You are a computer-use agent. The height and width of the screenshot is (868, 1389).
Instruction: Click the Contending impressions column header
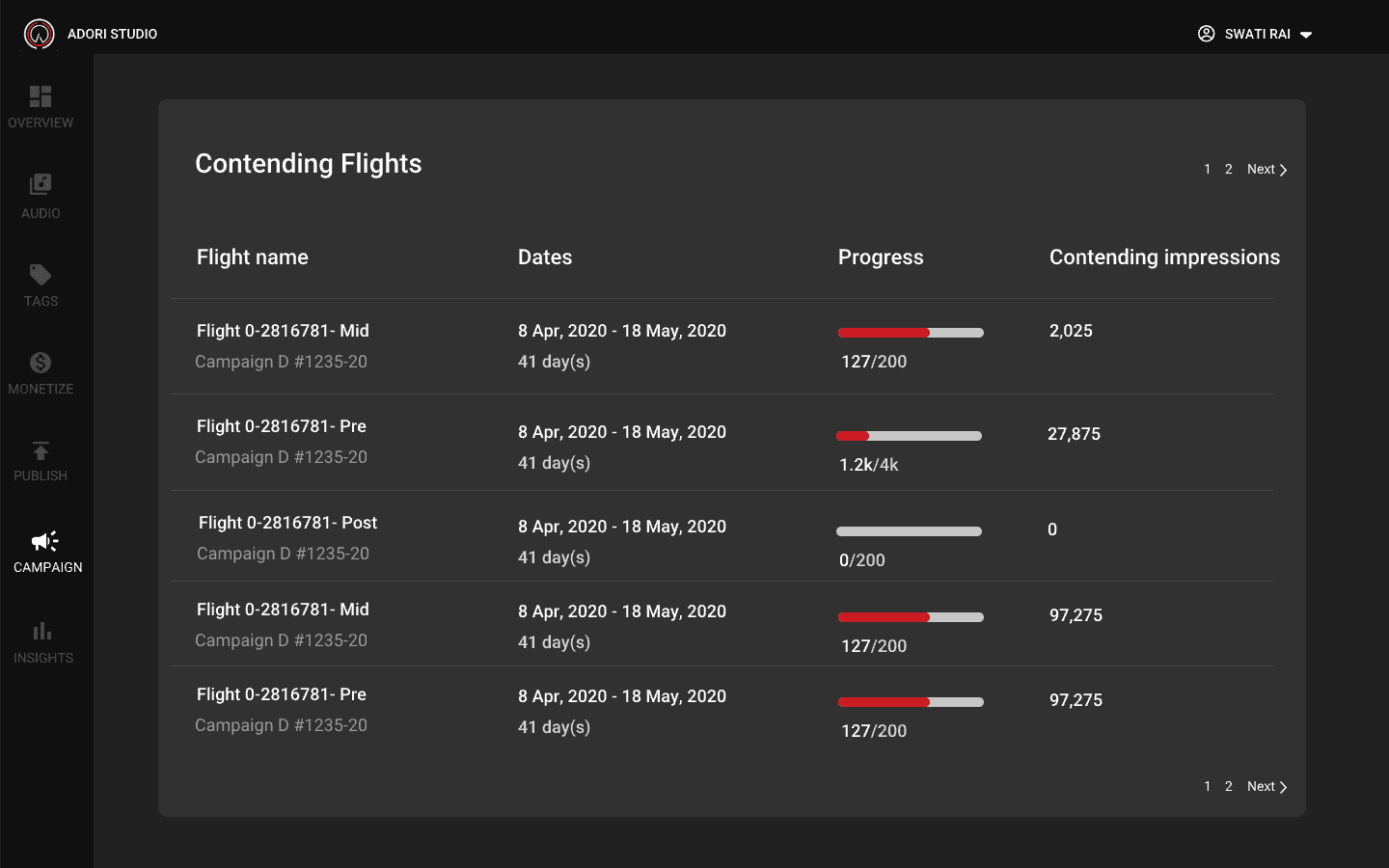pos(1164,258)
